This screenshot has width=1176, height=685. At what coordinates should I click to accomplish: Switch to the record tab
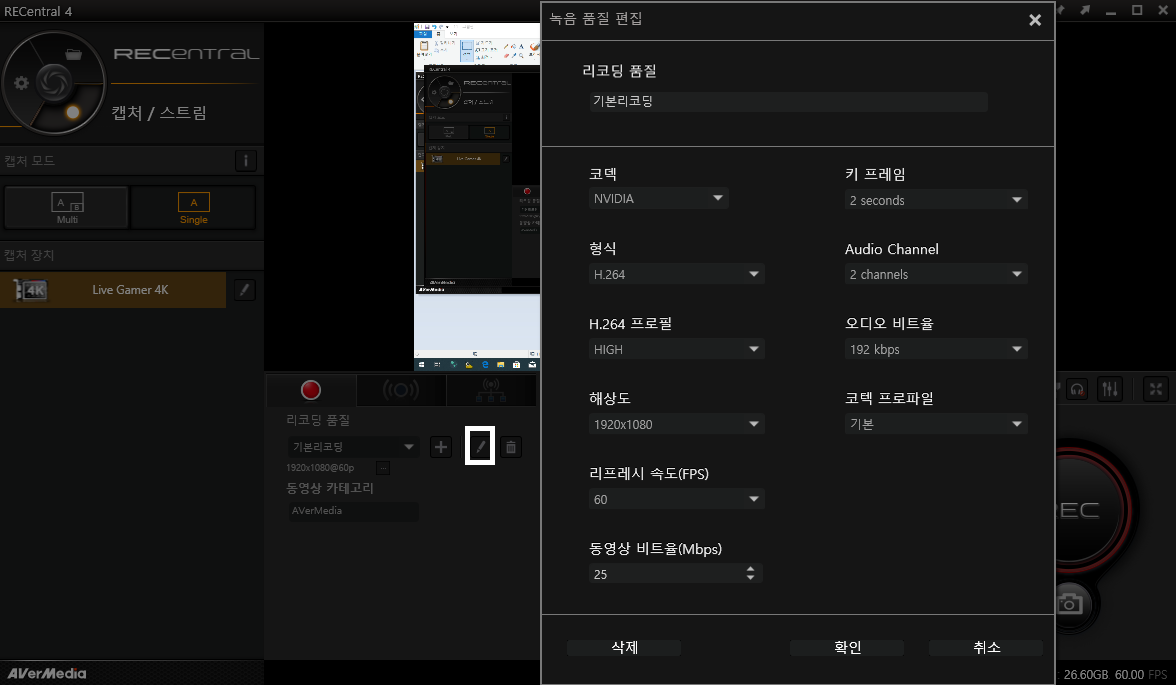pos(310,390)
